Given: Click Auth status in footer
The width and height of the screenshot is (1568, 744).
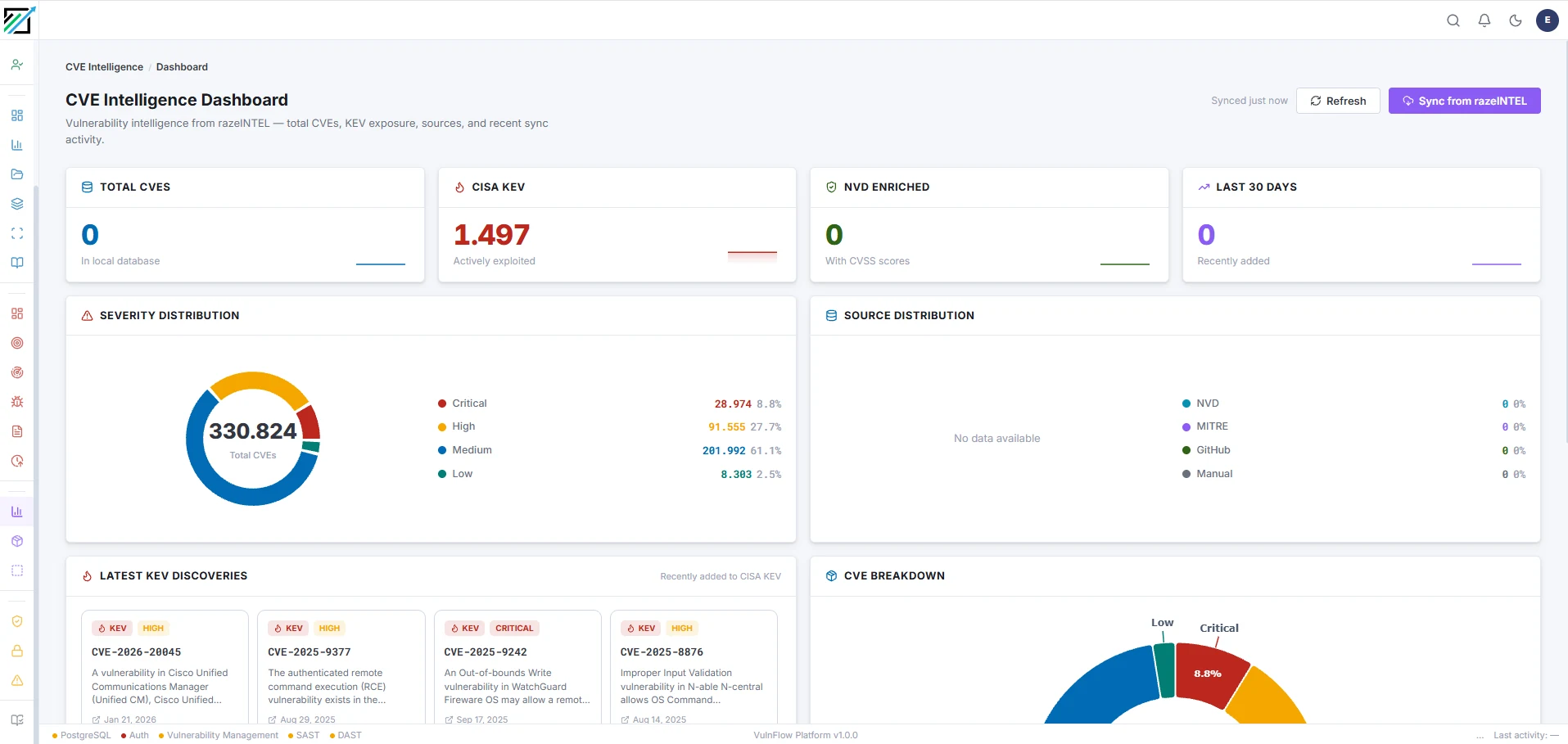Looking at the screenshot, I should (x=135, y=735).
